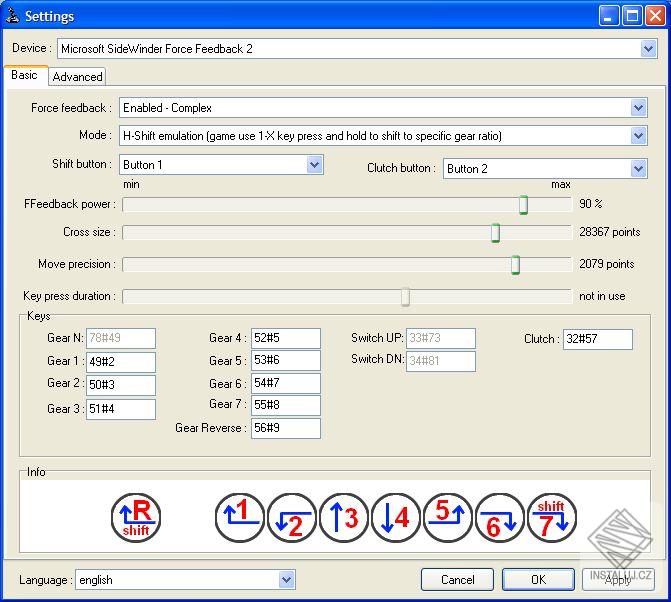Expand the Force feedback dropdown
Image resolution: width=671 pixels, height=602 pixels.
click(x=639, y=108)
